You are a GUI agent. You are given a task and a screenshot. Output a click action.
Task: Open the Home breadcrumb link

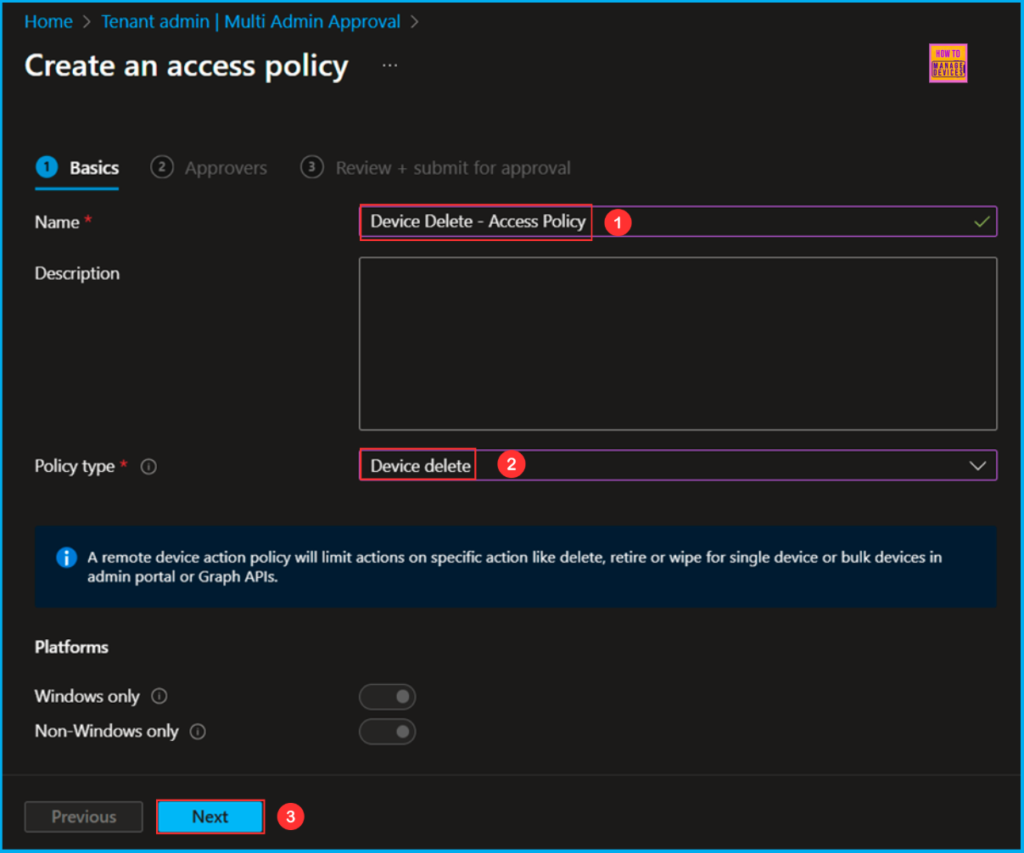click(47, 21)
